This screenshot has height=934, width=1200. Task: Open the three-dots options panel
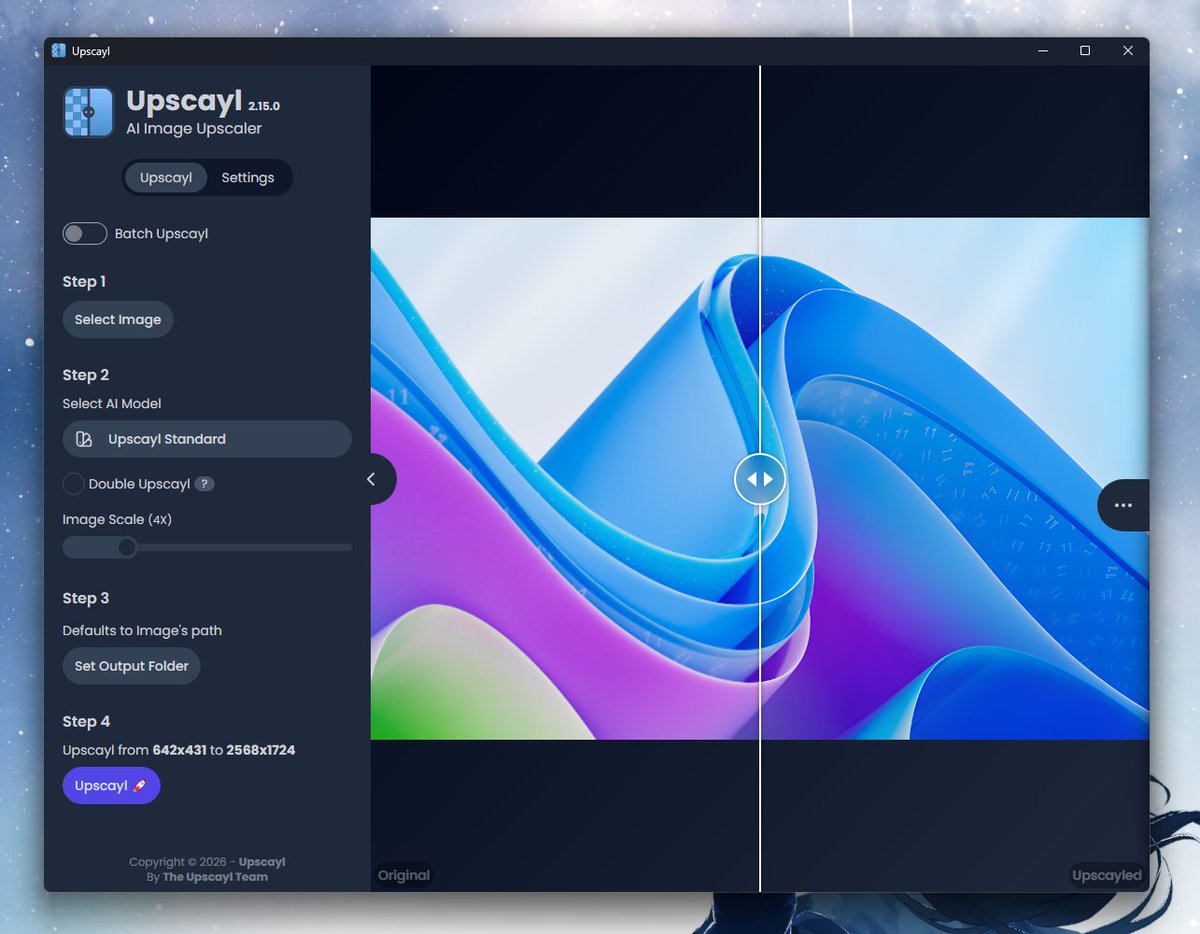coord(1123,505)
